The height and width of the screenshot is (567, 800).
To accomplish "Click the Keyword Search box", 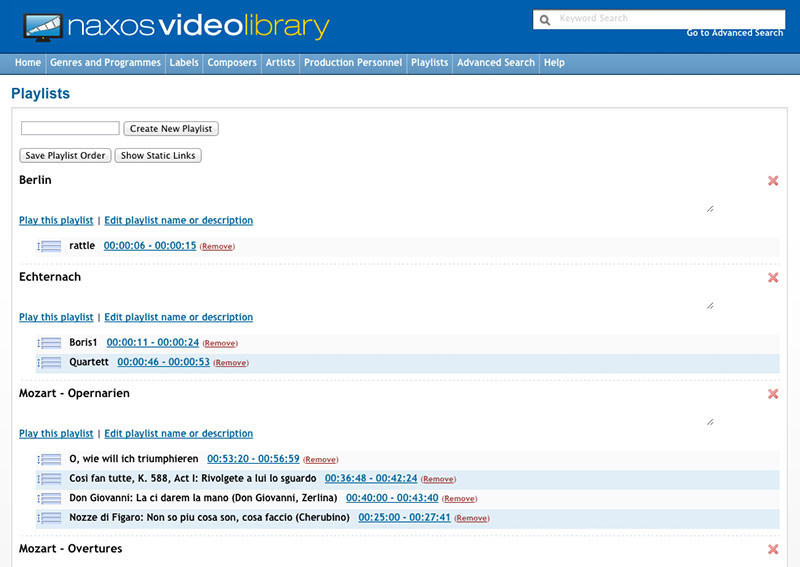I will pos(668,19).
